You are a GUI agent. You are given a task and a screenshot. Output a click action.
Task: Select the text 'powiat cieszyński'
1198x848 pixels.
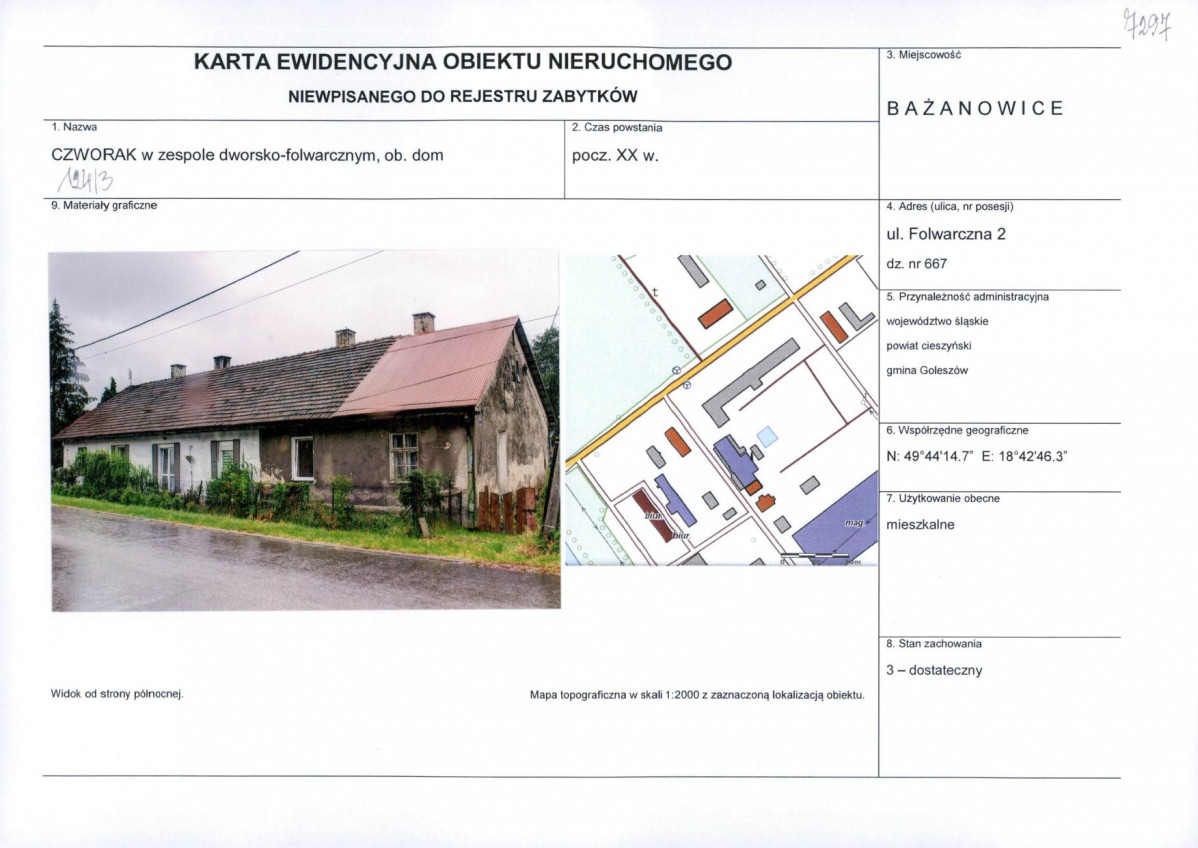pyautogui.click(x=928, y=346)
